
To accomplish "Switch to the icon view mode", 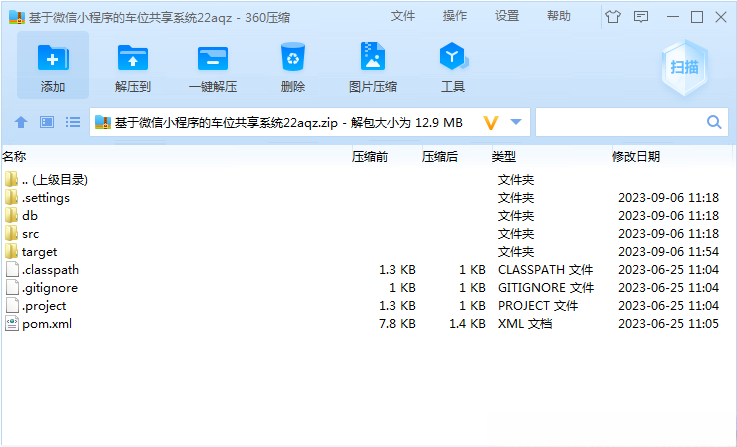I will pos(47,122).
